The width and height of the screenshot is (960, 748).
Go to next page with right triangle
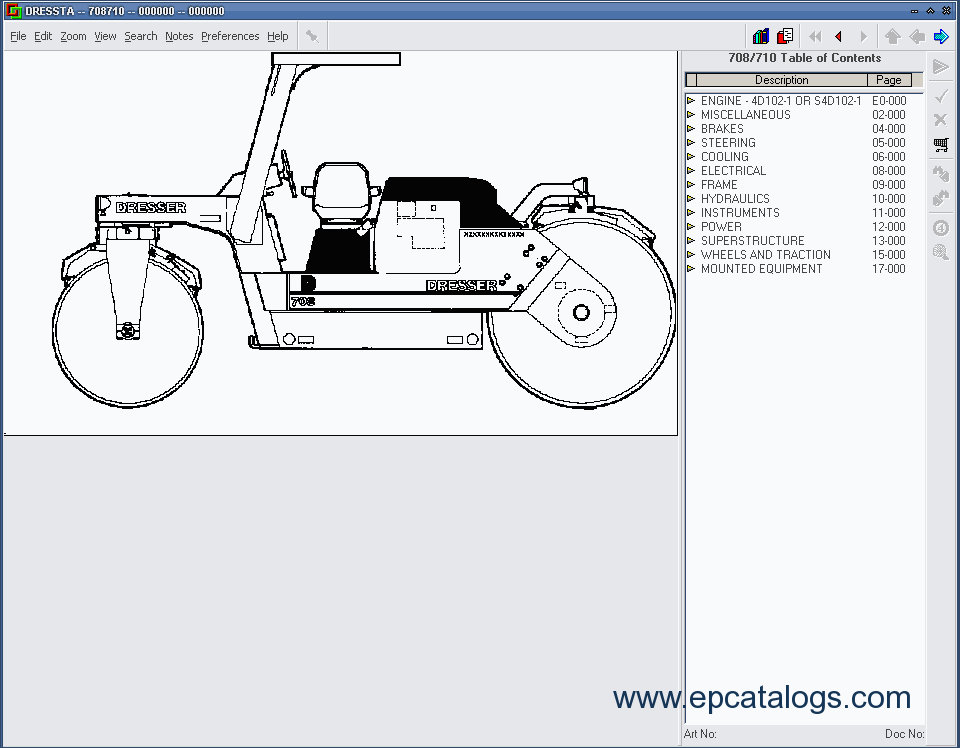coord(863,37)
